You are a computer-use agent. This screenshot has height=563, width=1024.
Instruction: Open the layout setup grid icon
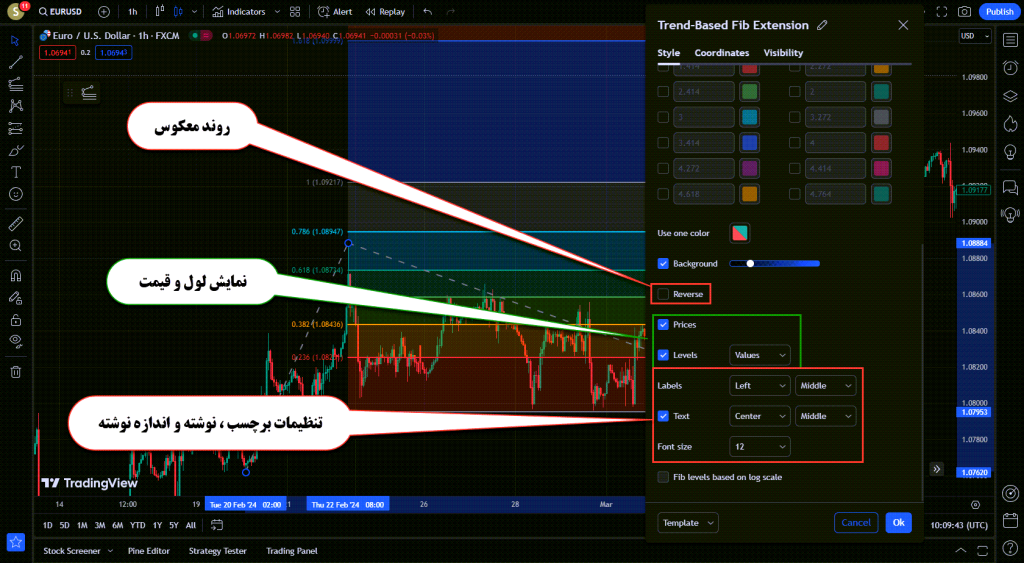pos(295,12)
